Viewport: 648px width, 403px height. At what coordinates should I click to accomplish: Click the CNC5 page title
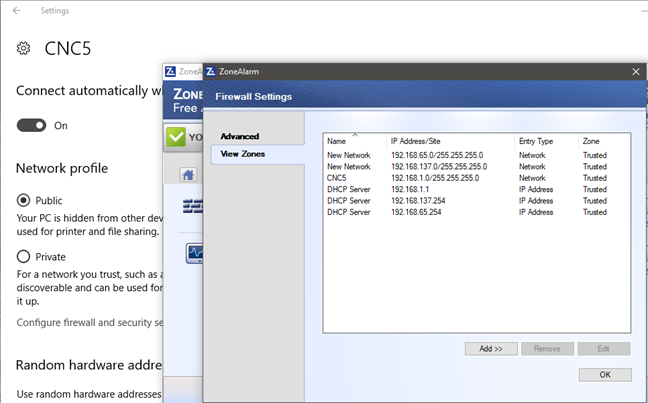68,48
